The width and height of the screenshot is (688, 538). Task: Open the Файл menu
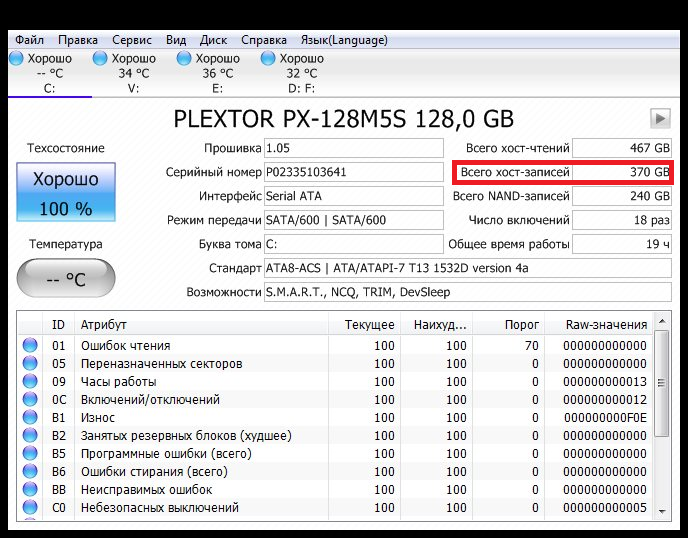(x=29, y=40)
